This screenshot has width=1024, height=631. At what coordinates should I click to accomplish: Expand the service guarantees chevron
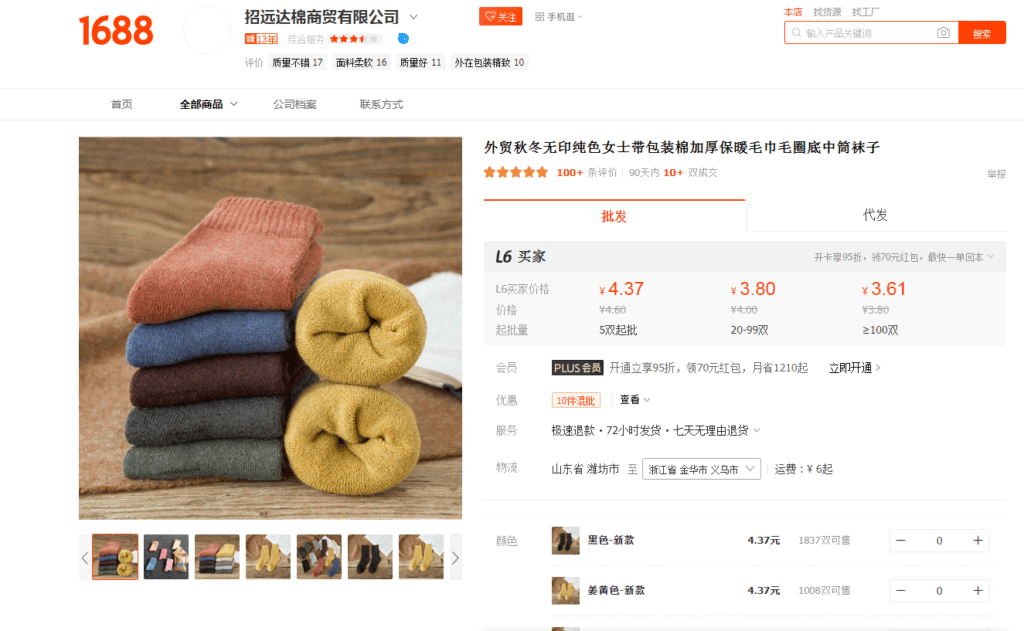click(757, 430)
